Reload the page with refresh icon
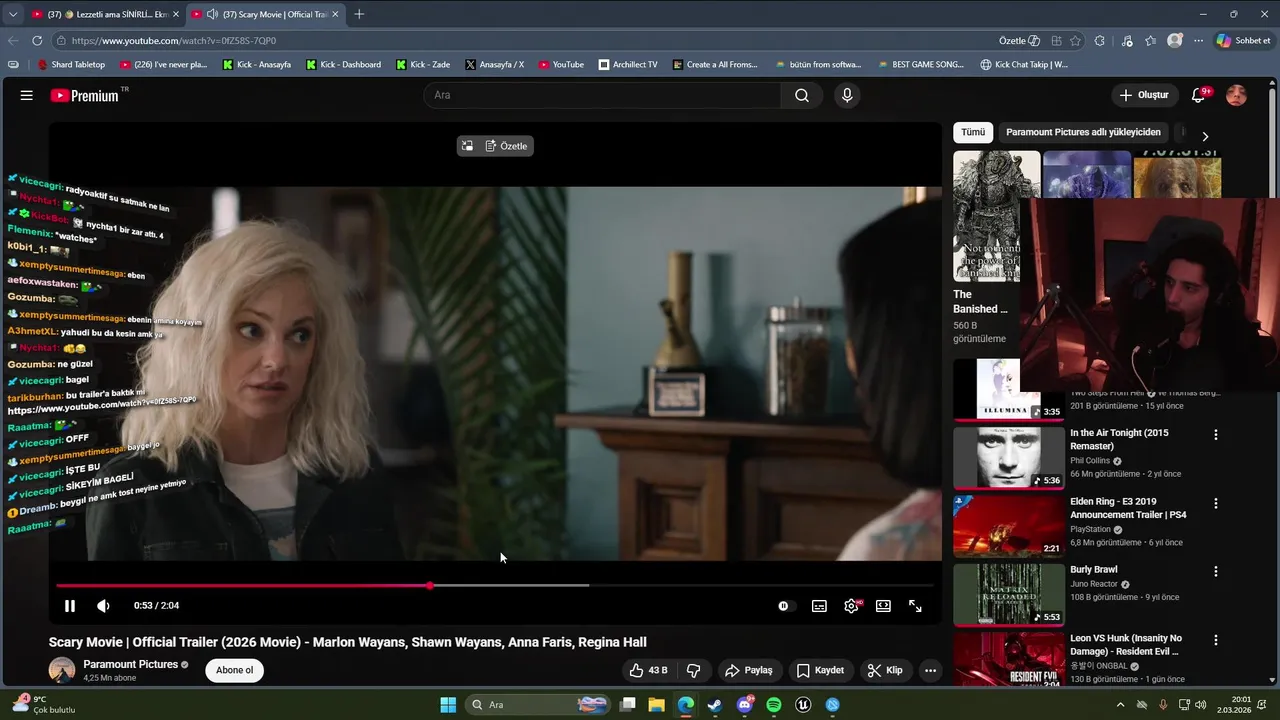The image size is (1280, 720). pos(37,41)
